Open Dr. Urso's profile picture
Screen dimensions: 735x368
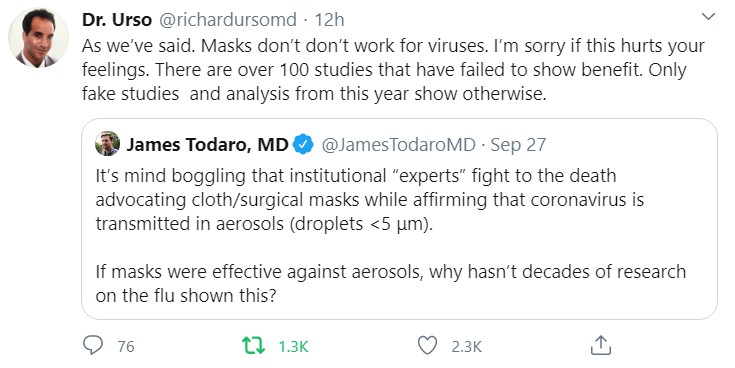click(38, 38)
